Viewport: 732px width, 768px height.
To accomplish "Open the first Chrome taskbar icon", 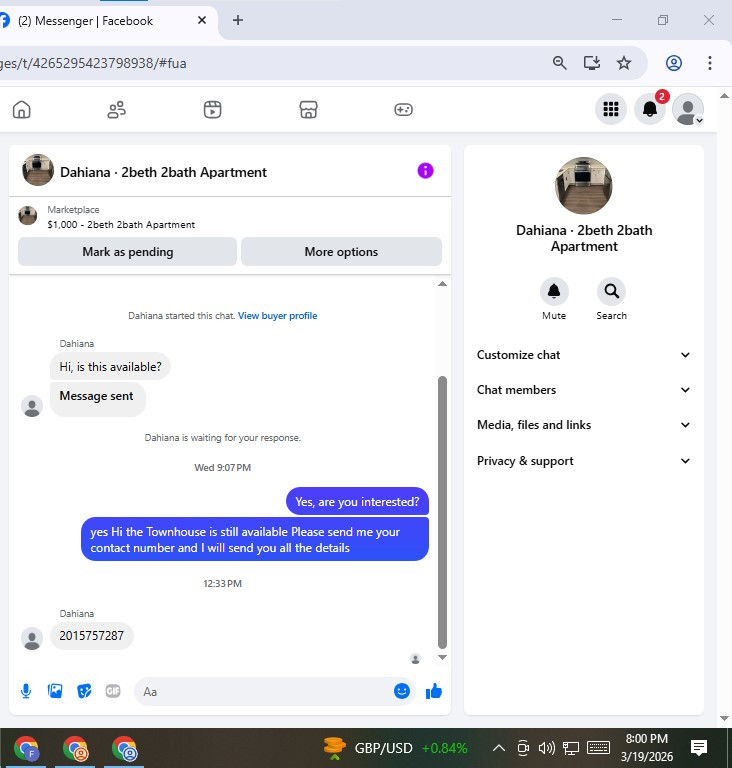I will coord(26,748).
